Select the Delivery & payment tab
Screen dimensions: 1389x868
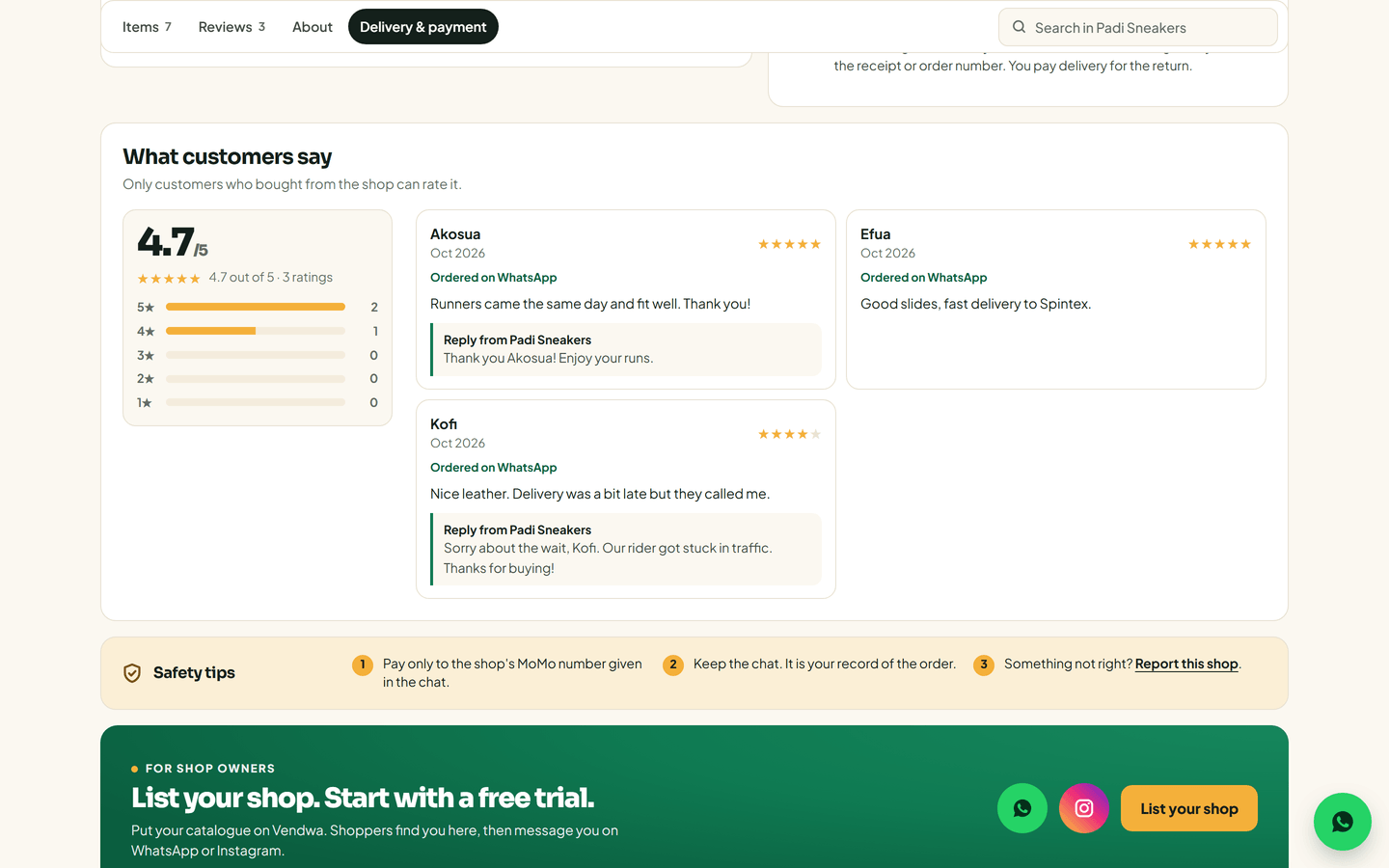[423, 27]
